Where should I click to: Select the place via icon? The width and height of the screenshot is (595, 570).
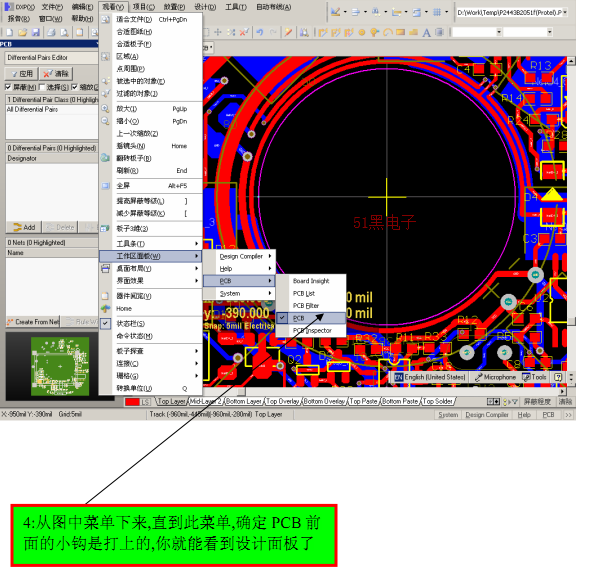tap(375, 33)
